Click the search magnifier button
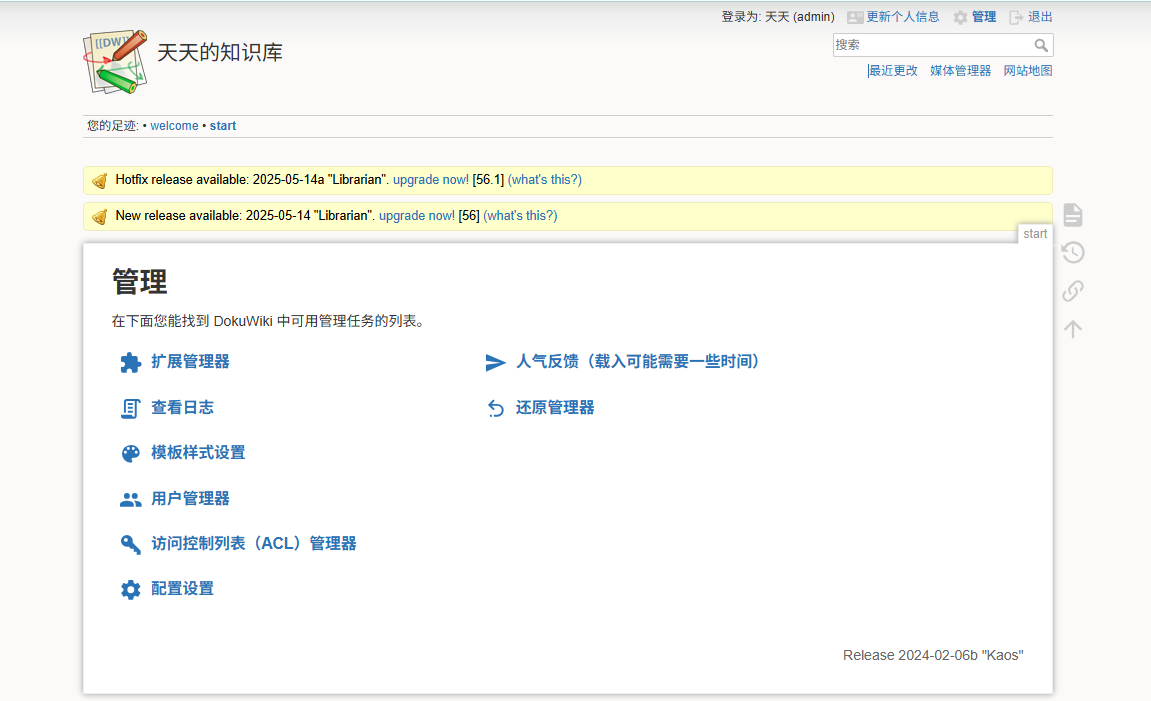Viewport: 1151px width, 701px height. click(1041, 46)
